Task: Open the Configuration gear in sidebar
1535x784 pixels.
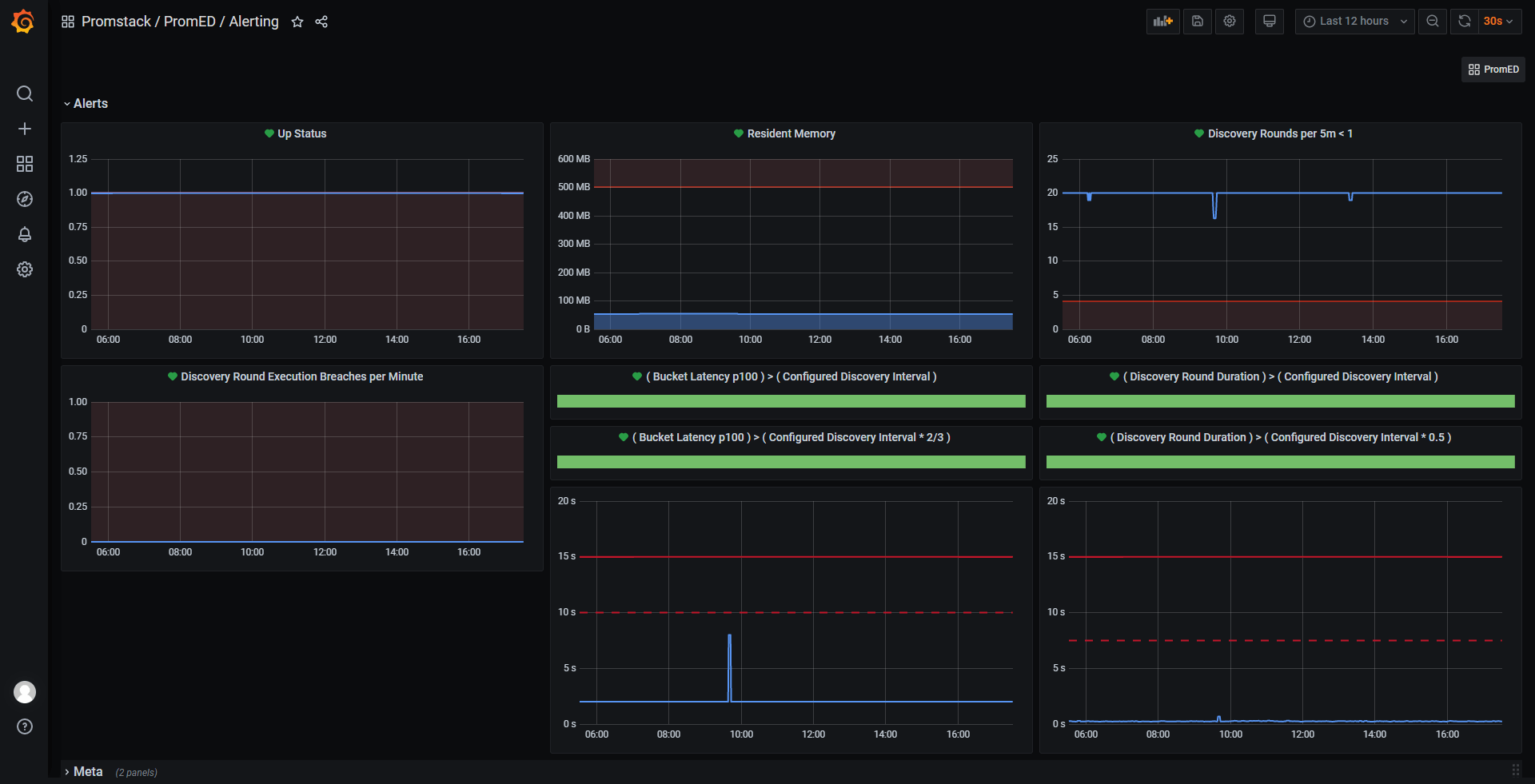Action: tap(24, 269)
